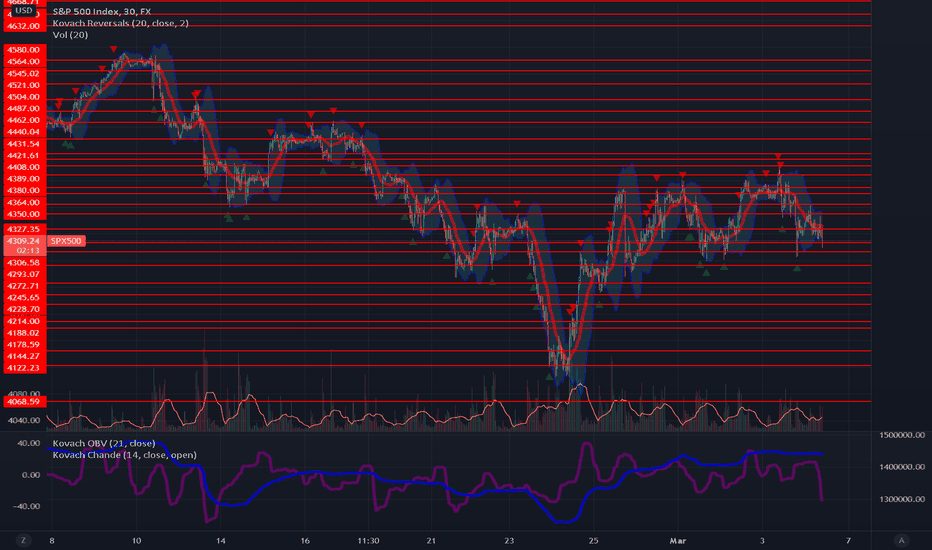Select the 4431.54 price level label
The image size is (932, 550).
pyautogui.click(x=24, y=144)
